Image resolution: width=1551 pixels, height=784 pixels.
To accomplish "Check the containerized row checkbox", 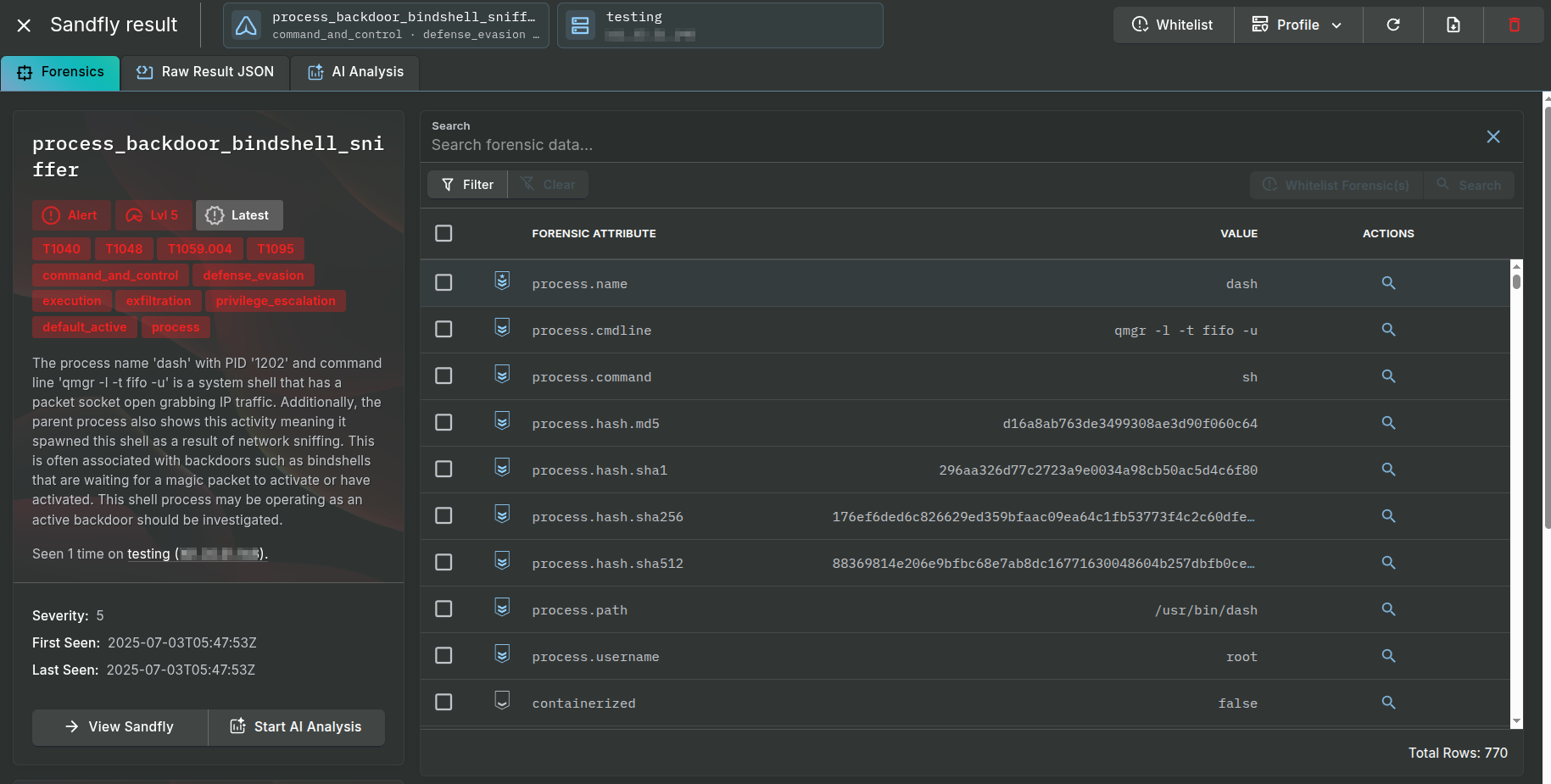I will (x=444, y=702).
